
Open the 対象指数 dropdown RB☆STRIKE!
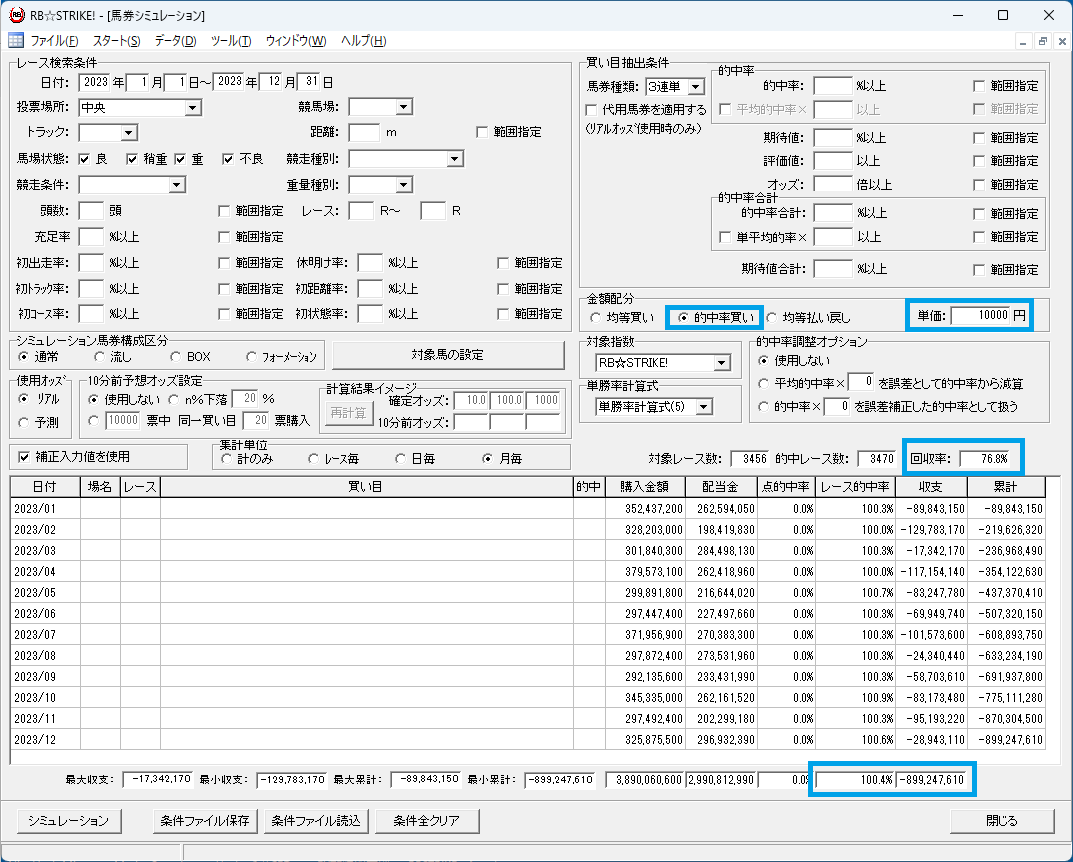click(721, 363)
